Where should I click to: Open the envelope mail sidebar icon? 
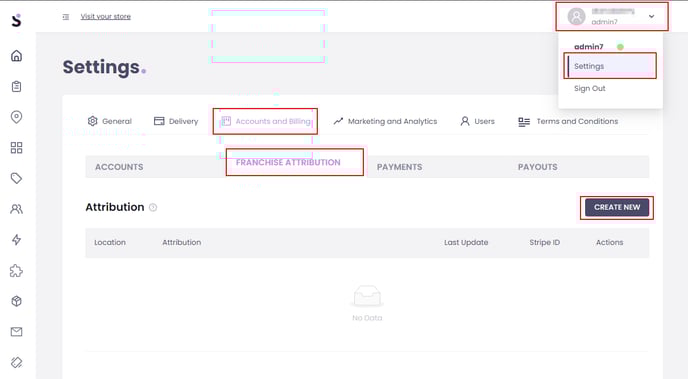(16, 332)
